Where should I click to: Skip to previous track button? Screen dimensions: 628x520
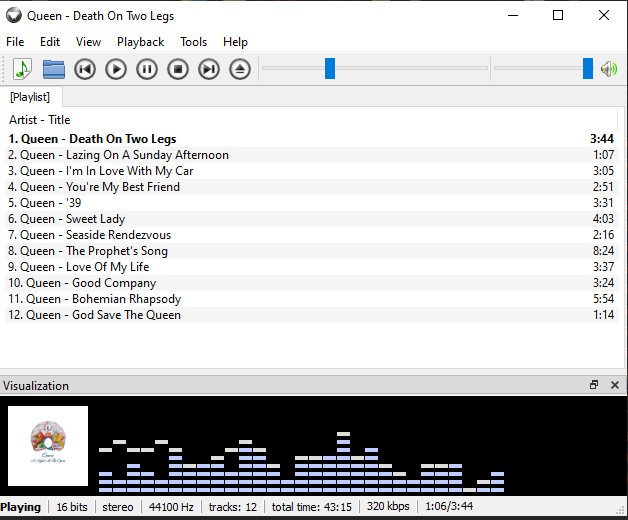pyautogui.click(x=85, y=69)
